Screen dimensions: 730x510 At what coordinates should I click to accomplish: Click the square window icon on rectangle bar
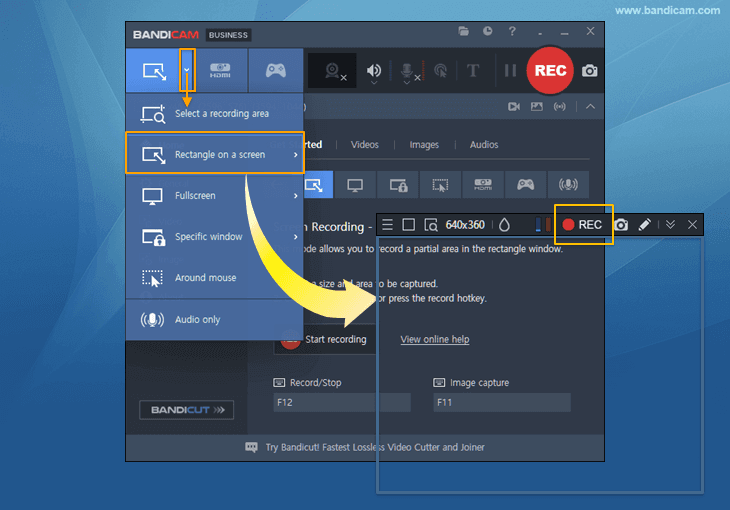point(408,225)
